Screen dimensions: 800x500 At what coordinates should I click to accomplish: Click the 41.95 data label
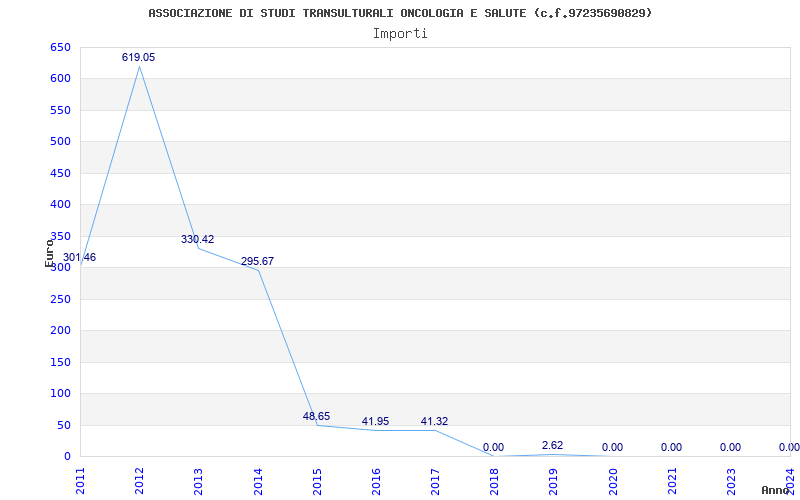point(376,421)
